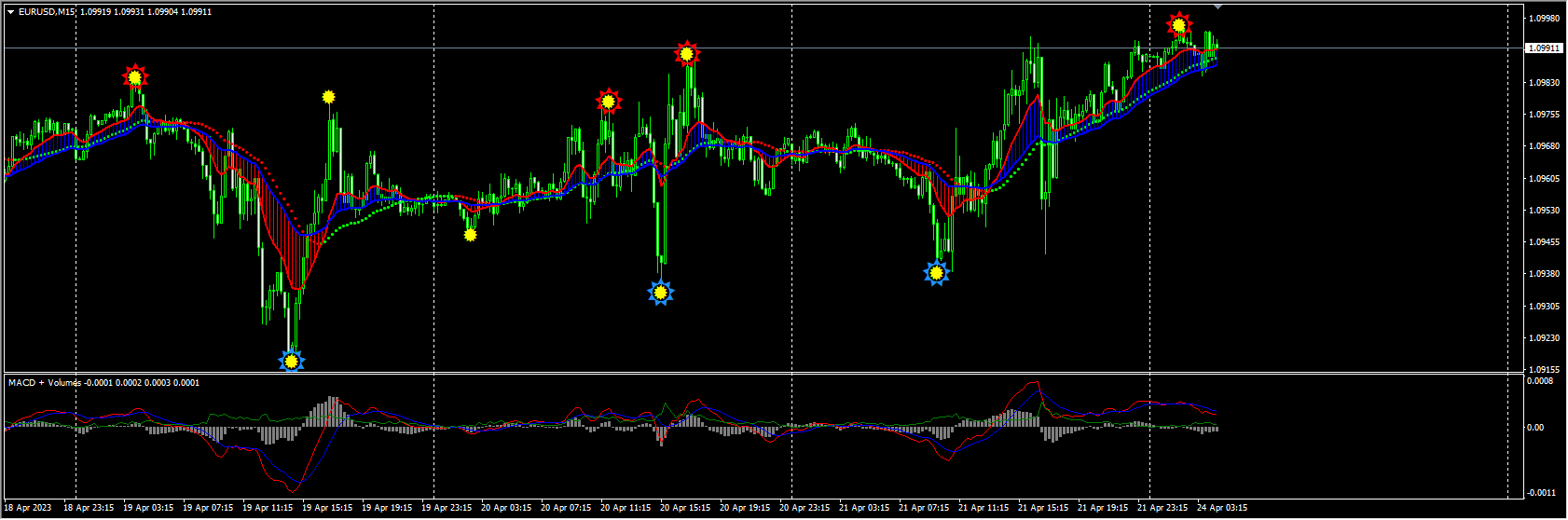Select the blue buy signal star at the 19 Apr low
The image size is (1568, 520).
(x=292, y=361)
